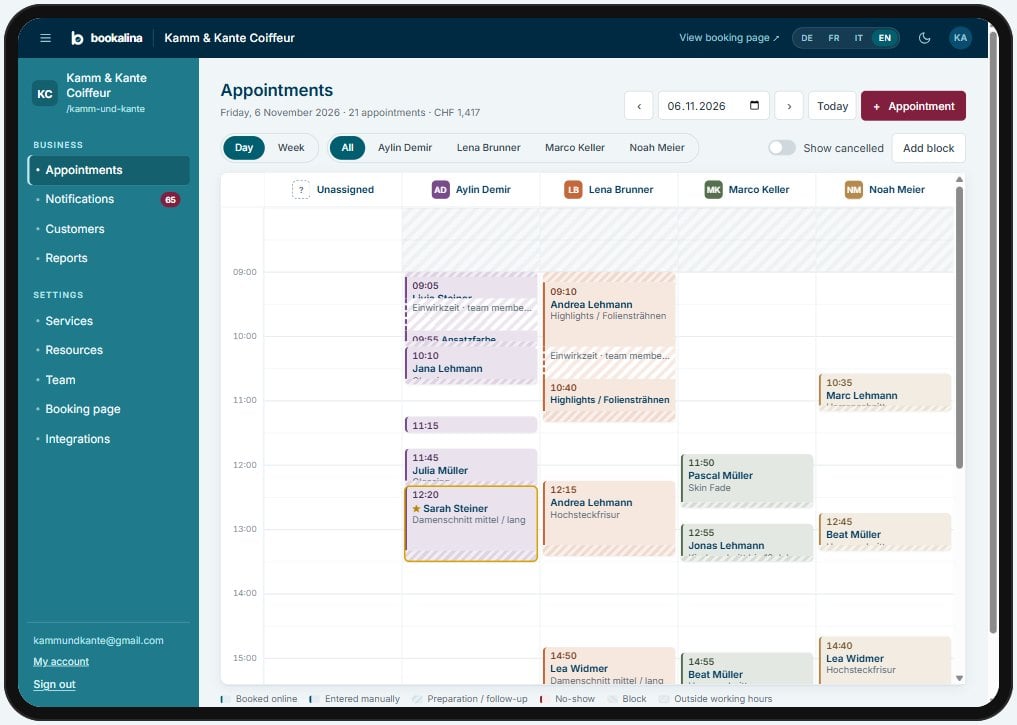The image size is (1017, 725).
Task: Filter by Lena Brunner pill
Action: [488, 148]
